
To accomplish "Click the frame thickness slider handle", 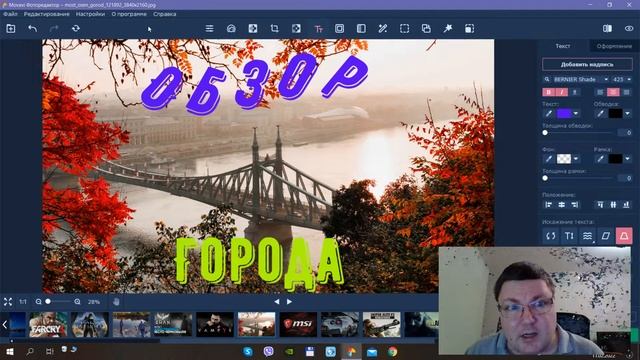I will pyautogui.click(x=545, y=178).
